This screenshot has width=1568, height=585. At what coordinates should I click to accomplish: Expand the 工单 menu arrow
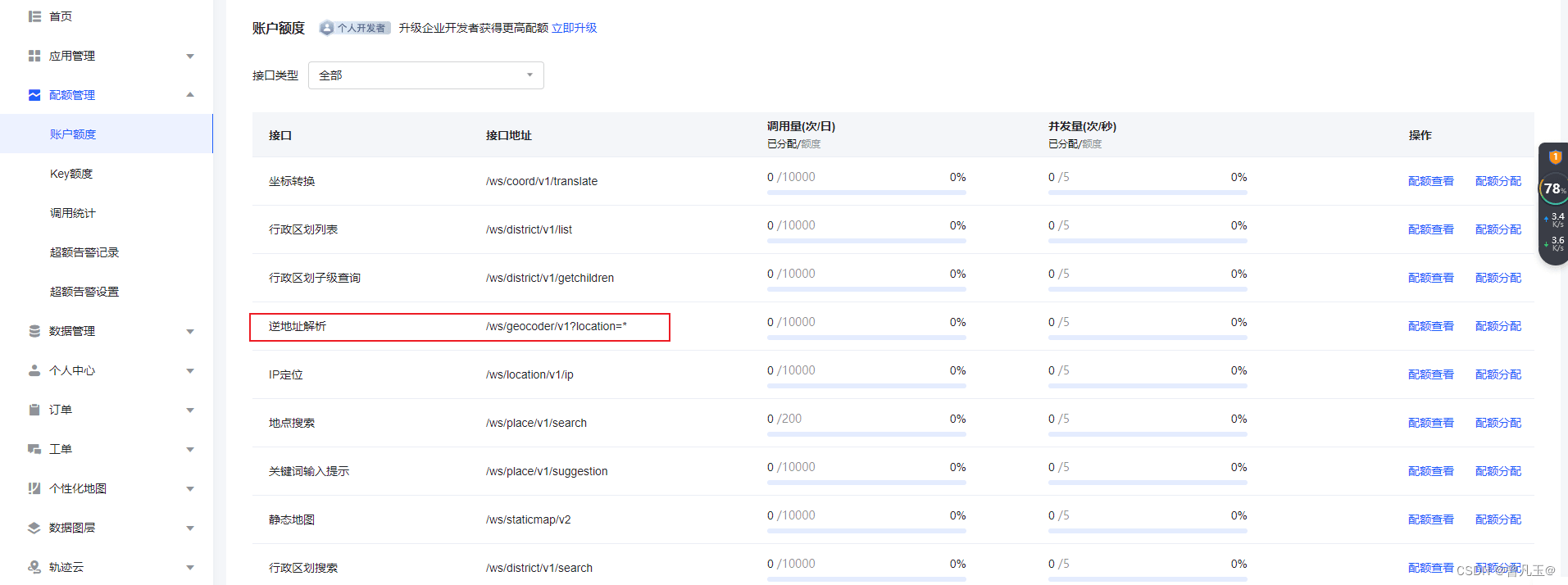click(190, 449)
